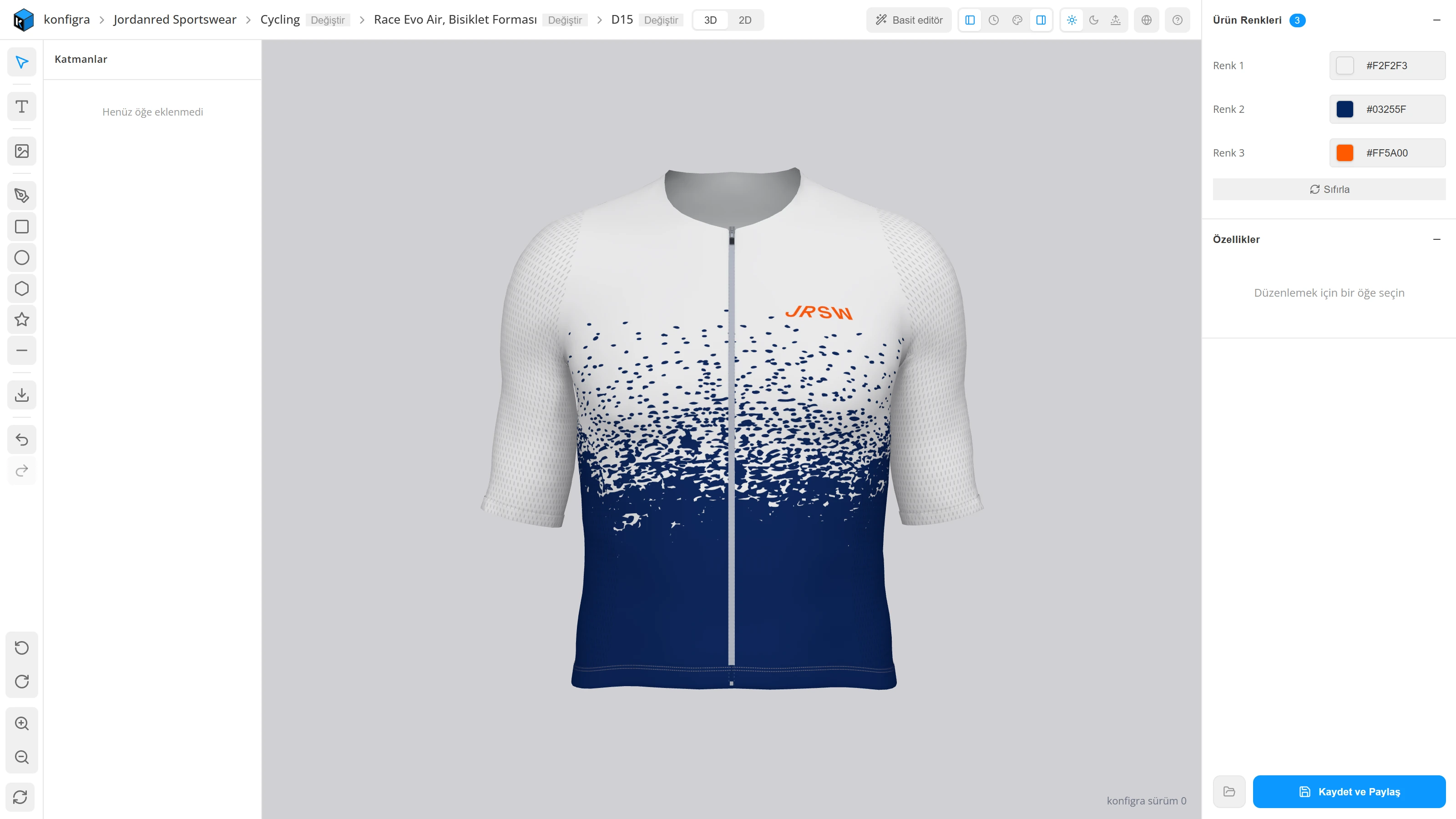This screenshot has width=1456, height=819.
Task: Toggle the color palette panel
Action: coord(1017,20)
